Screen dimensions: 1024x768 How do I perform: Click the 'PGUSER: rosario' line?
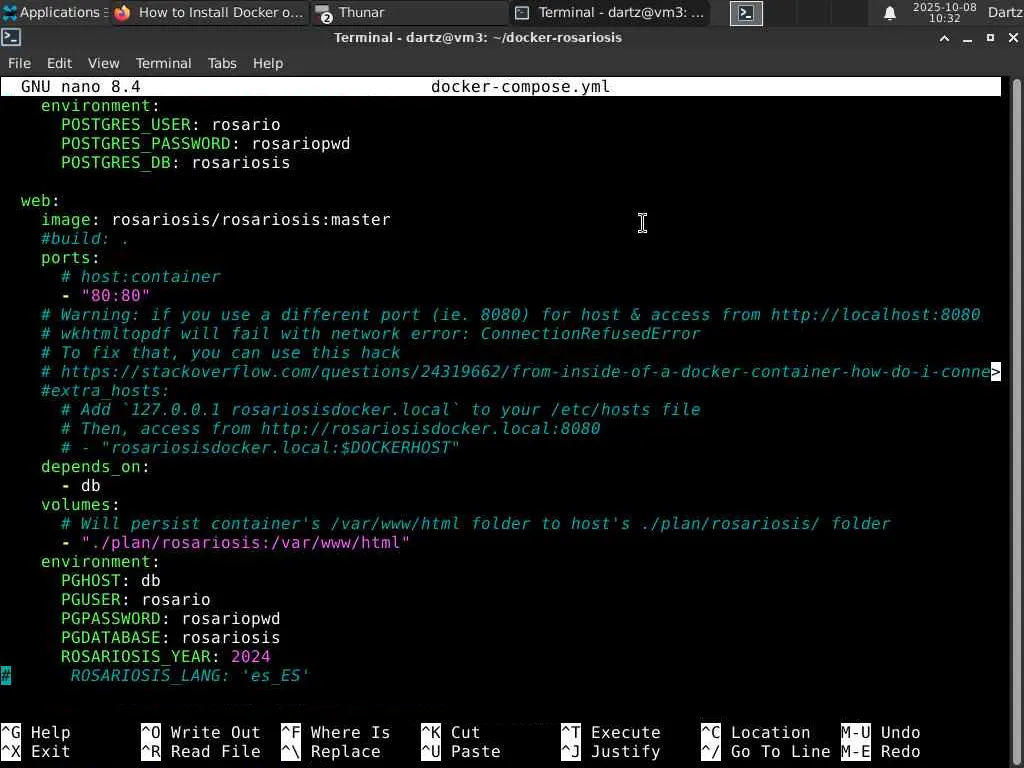point(135,600)
